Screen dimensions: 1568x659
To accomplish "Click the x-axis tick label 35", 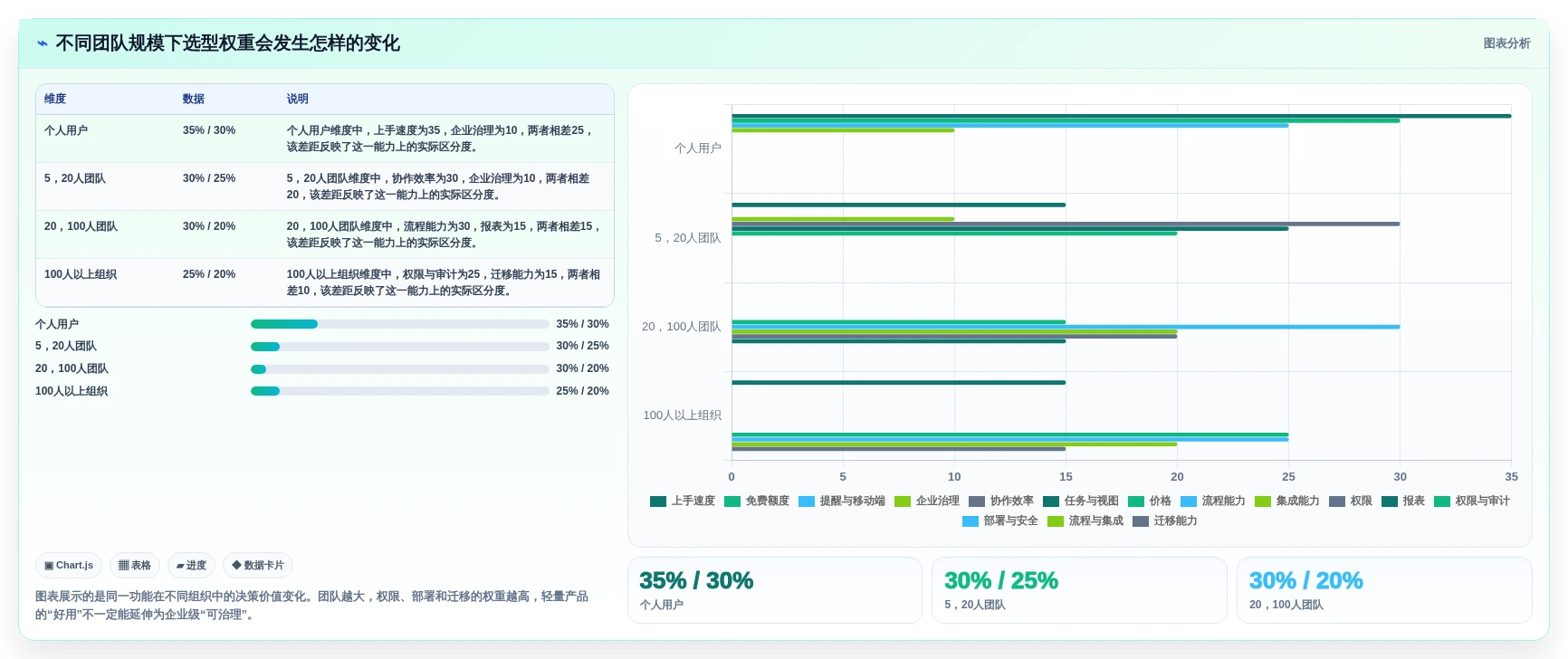I will point(1512,477).
